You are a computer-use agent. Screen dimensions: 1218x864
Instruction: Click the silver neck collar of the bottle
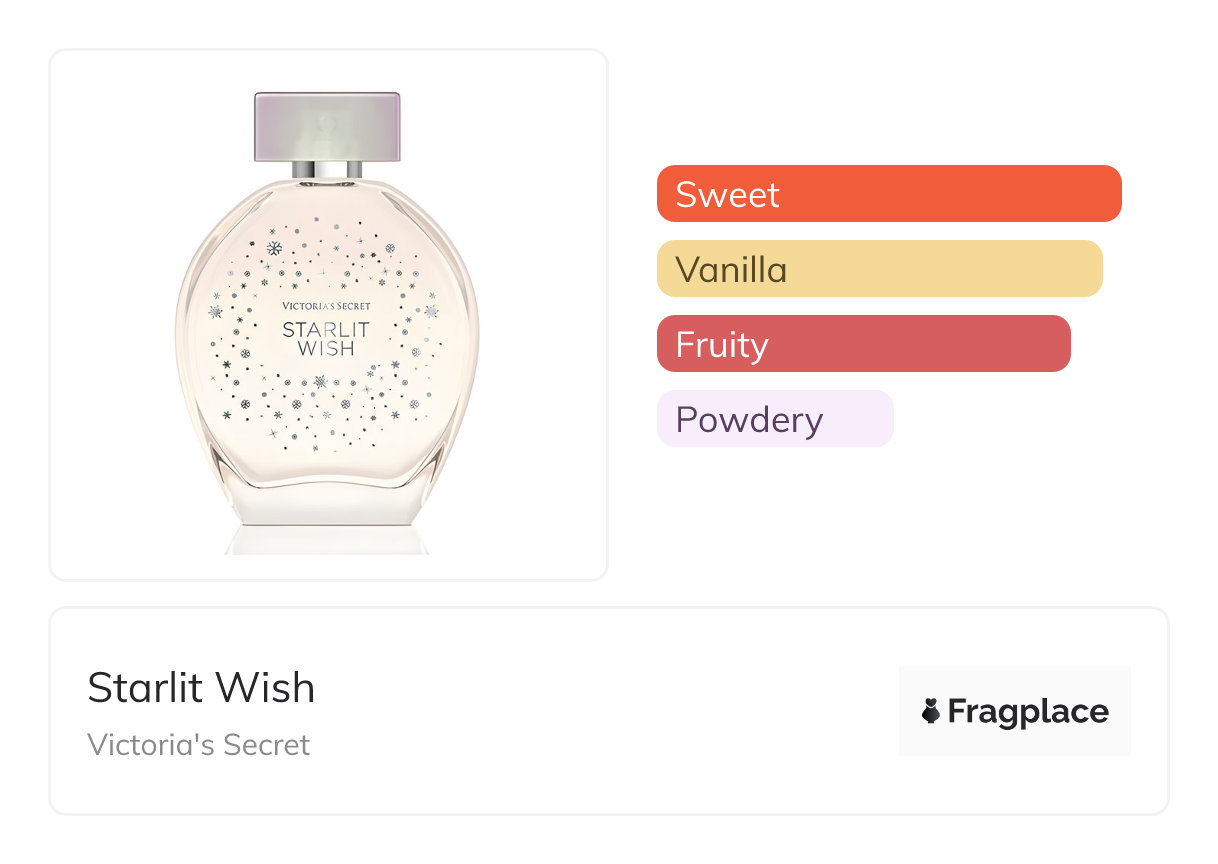pyautogui.click(x=327, y=168)
